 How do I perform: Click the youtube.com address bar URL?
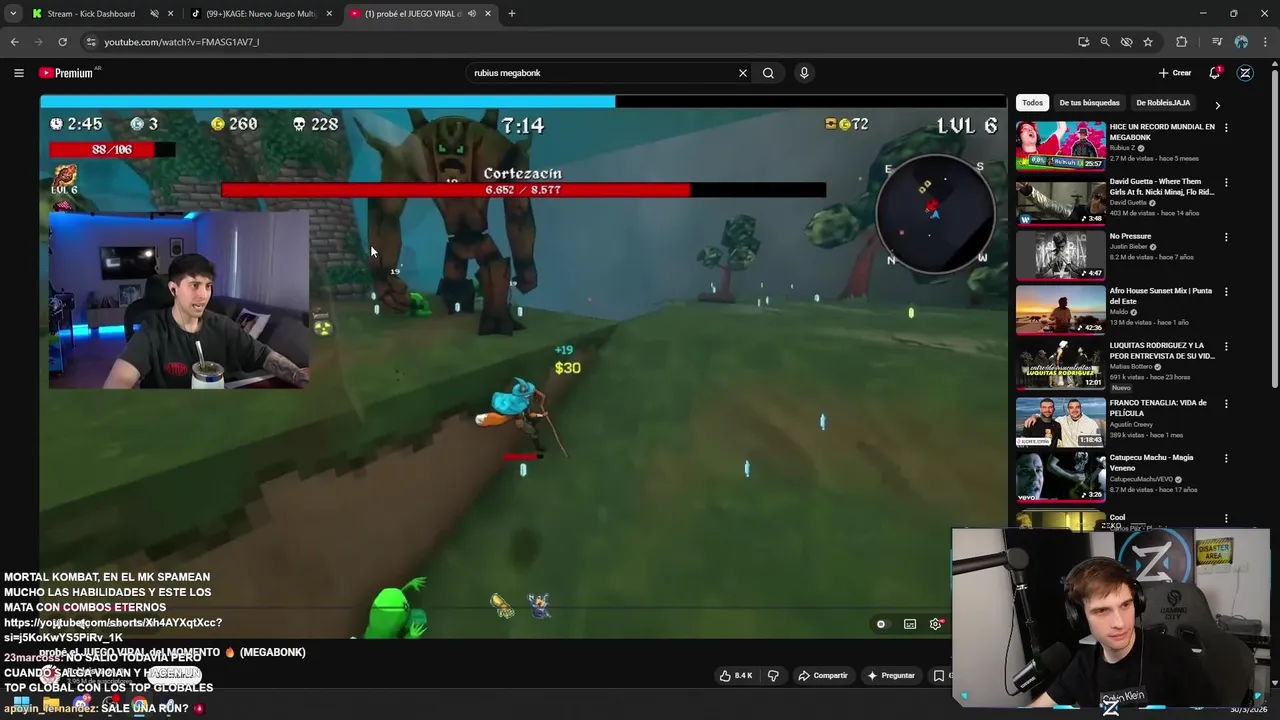(182, 42)
